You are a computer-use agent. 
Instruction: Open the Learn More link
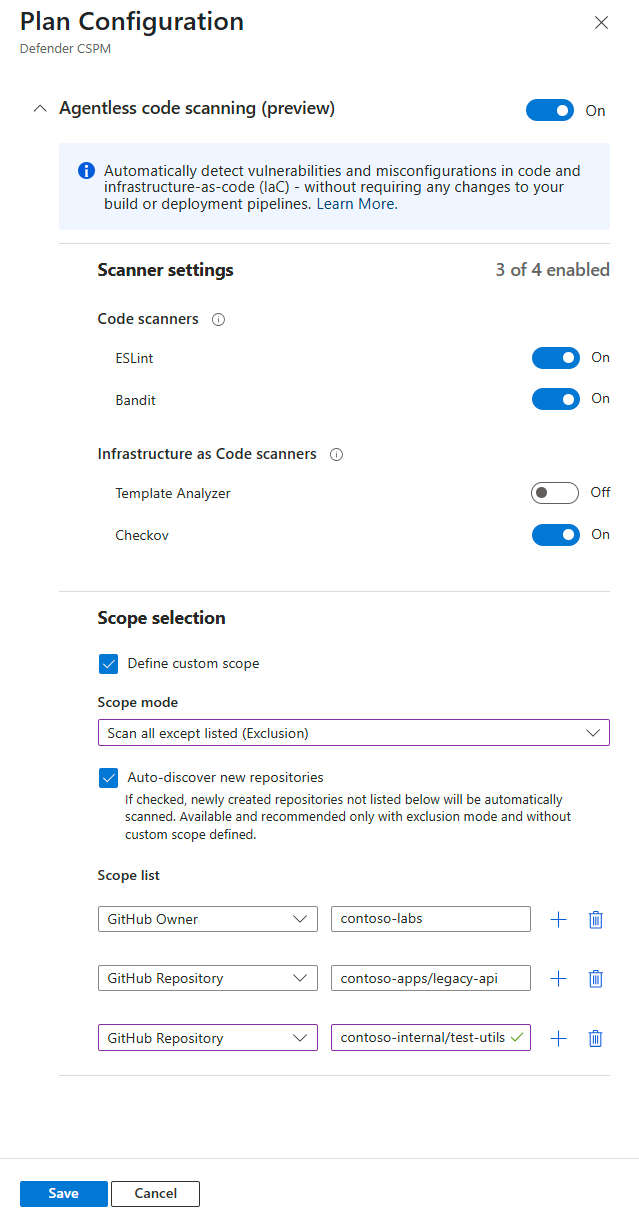pyautogui.click(x=357, y=204)
